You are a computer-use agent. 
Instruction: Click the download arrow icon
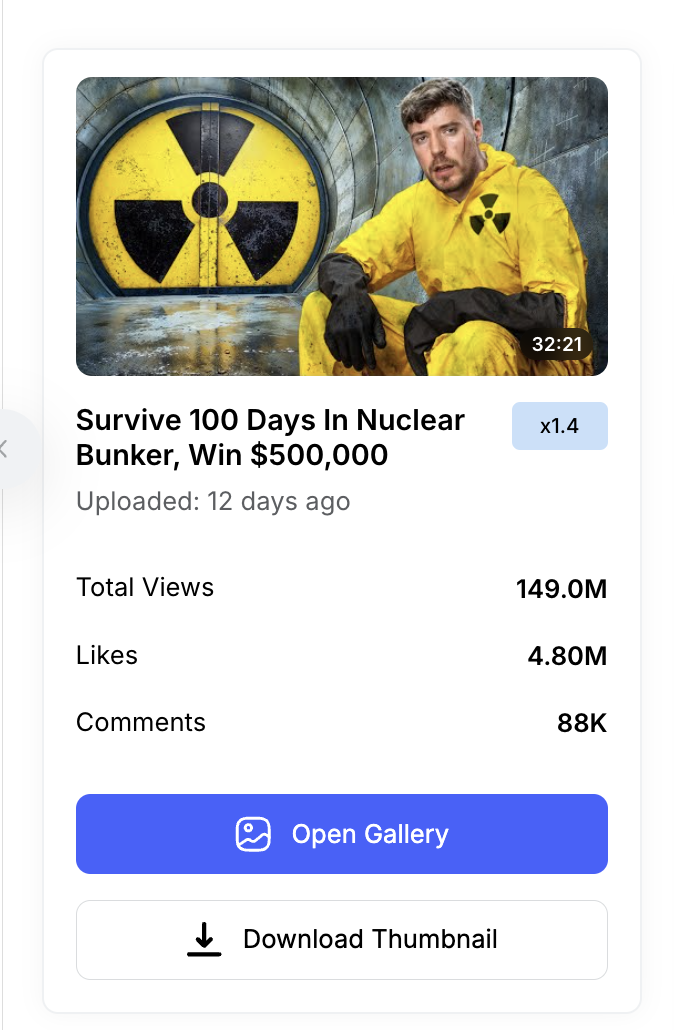204,939
